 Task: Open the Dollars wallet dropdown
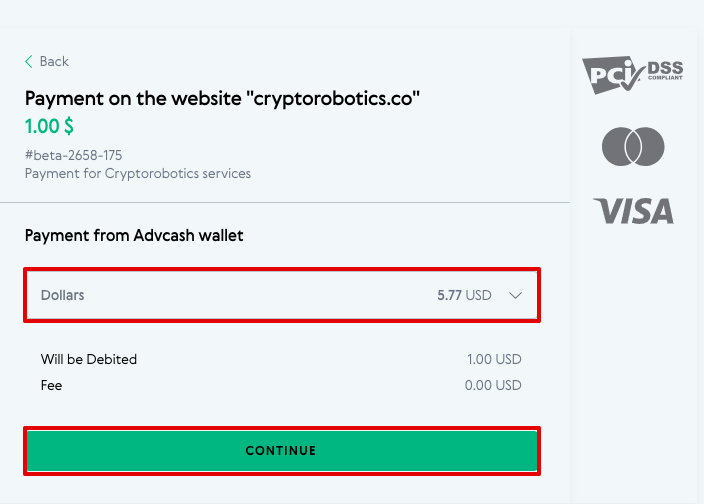(x=282, y=295)
